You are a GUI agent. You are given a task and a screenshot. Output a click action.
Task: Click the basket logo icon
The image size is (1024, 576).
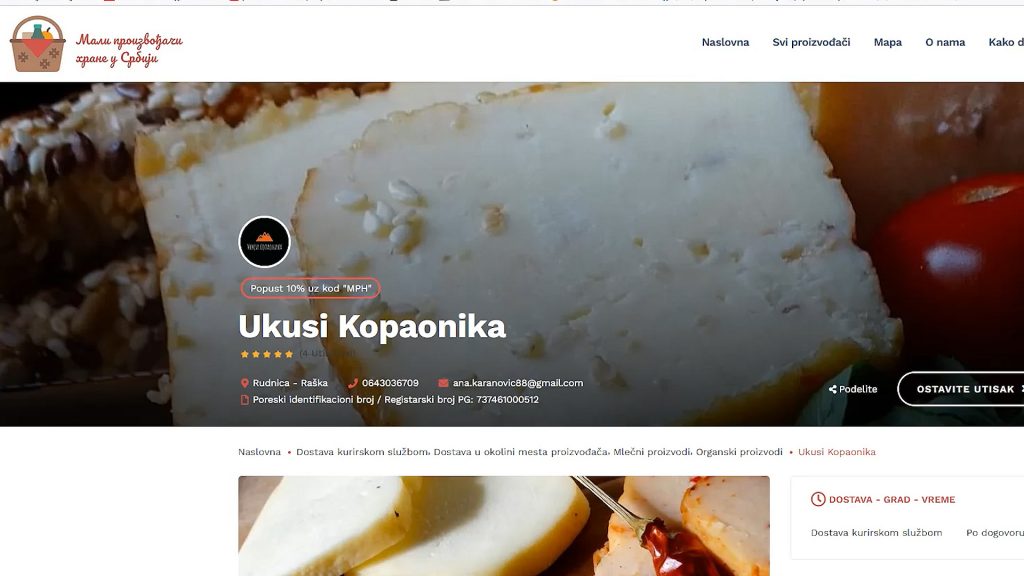[x=37, y=44]
